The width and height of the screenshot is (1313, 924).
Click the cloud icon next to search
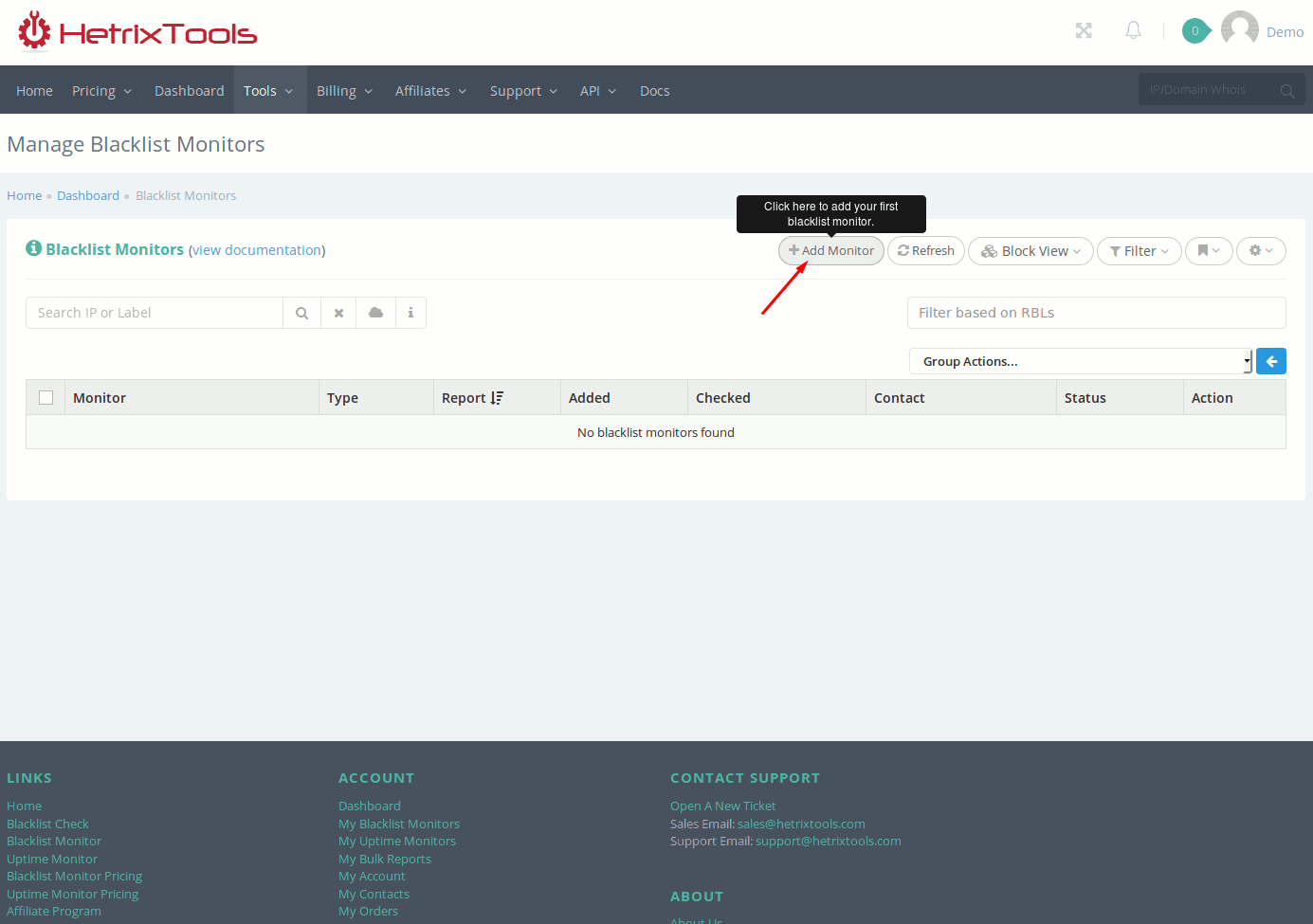point(375,313)
